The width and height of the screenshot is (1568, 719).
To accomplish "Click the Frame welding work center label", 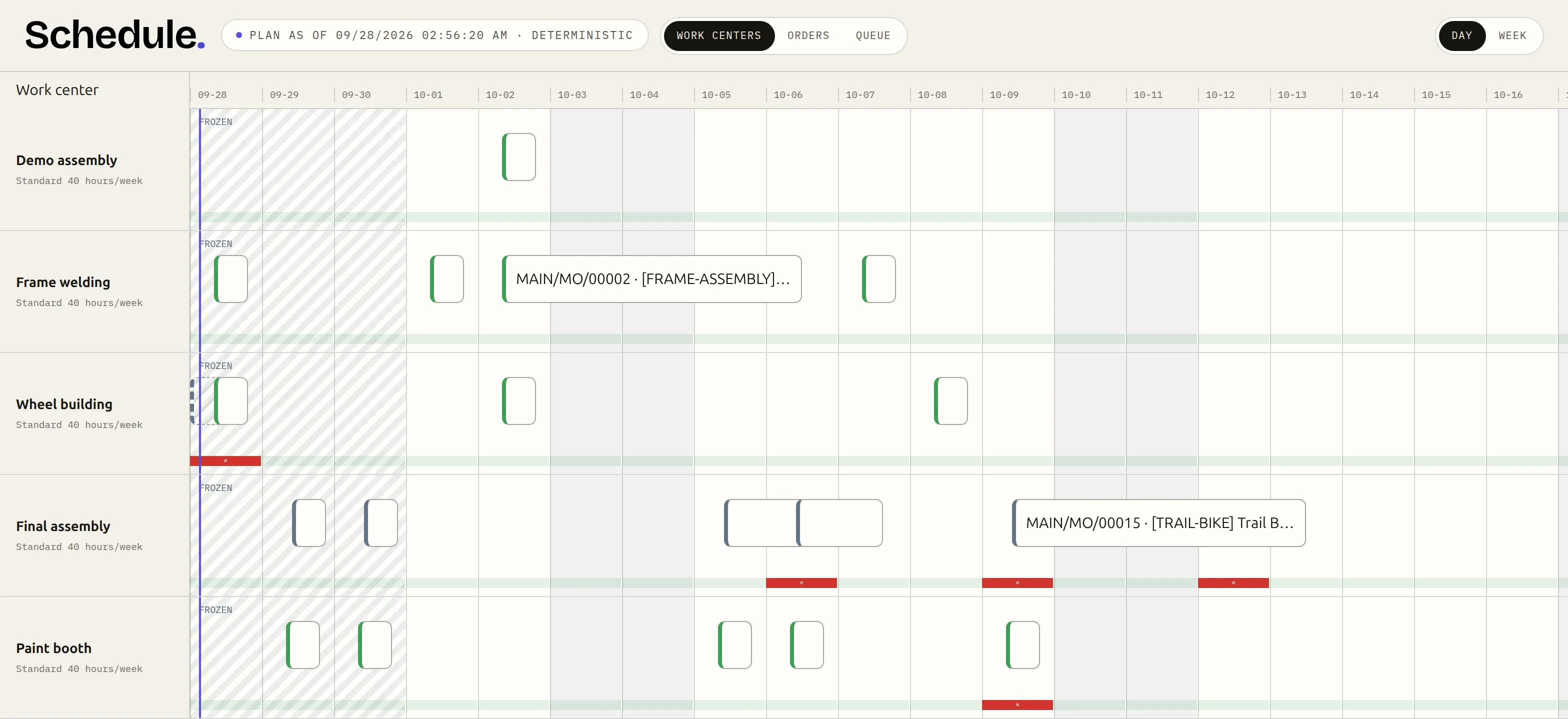I will 63,282.
